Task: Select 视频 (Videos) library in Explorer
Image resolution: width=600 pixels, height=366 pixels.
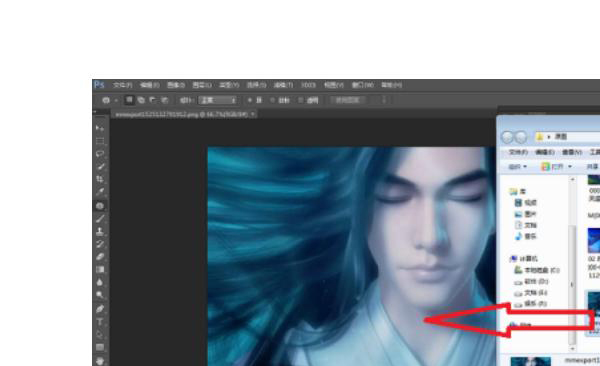Action: tap(526, 203)
